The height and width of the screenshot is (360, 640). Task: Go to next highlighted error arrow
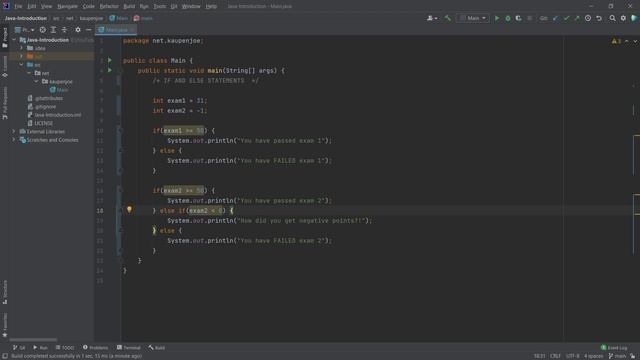tap(635, 41)
